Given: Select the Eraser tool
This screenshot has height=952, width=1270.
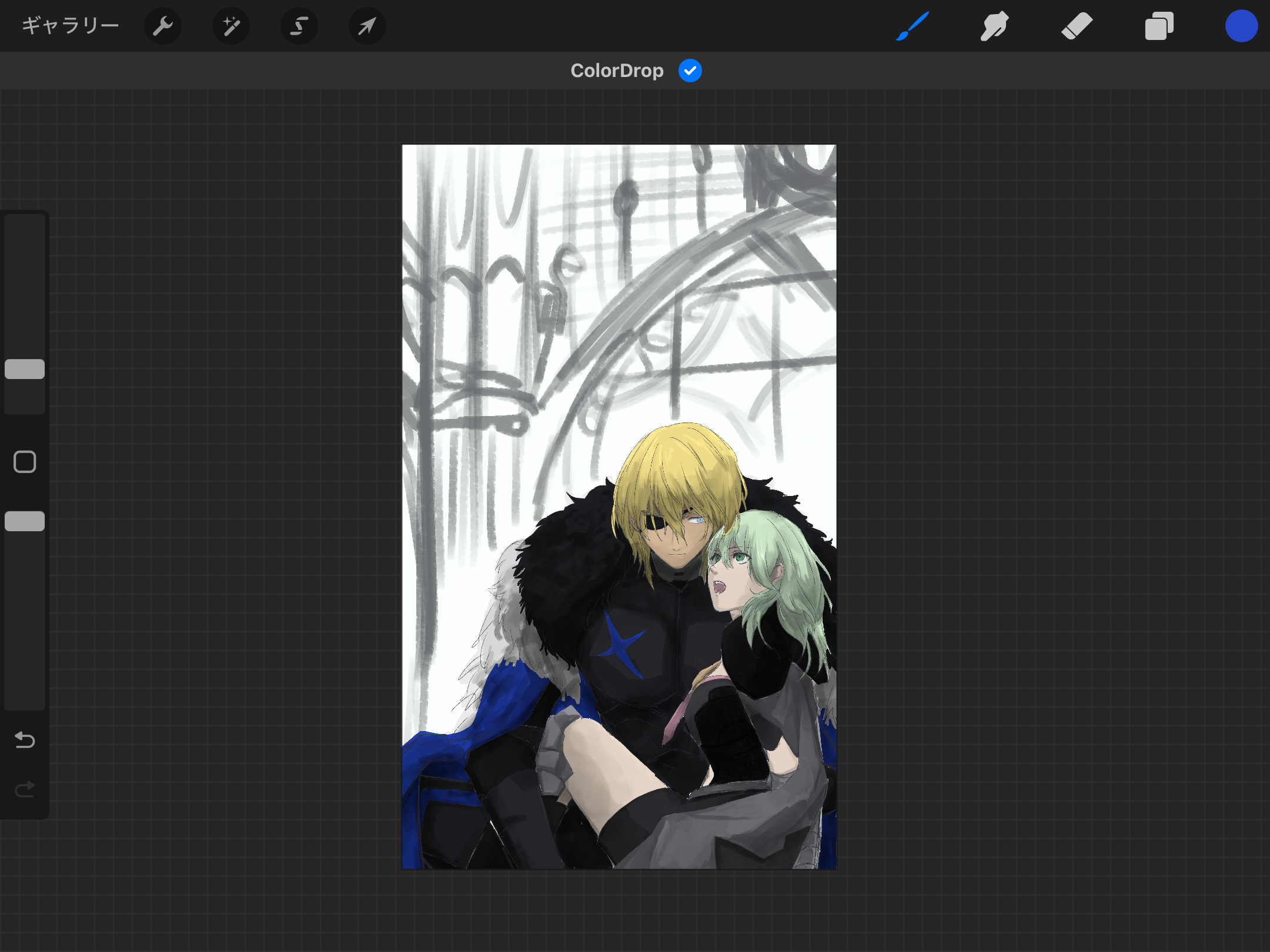Looking at the screenshot, I should (1077, 26).
